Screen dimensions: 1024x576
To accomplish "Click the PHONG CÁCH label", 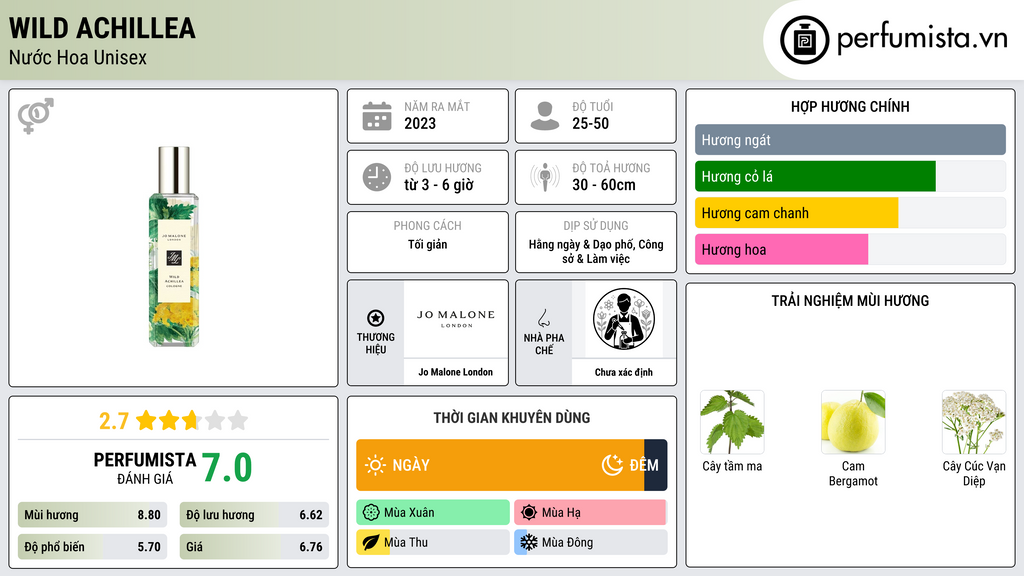I will click(x=428, y=226).
